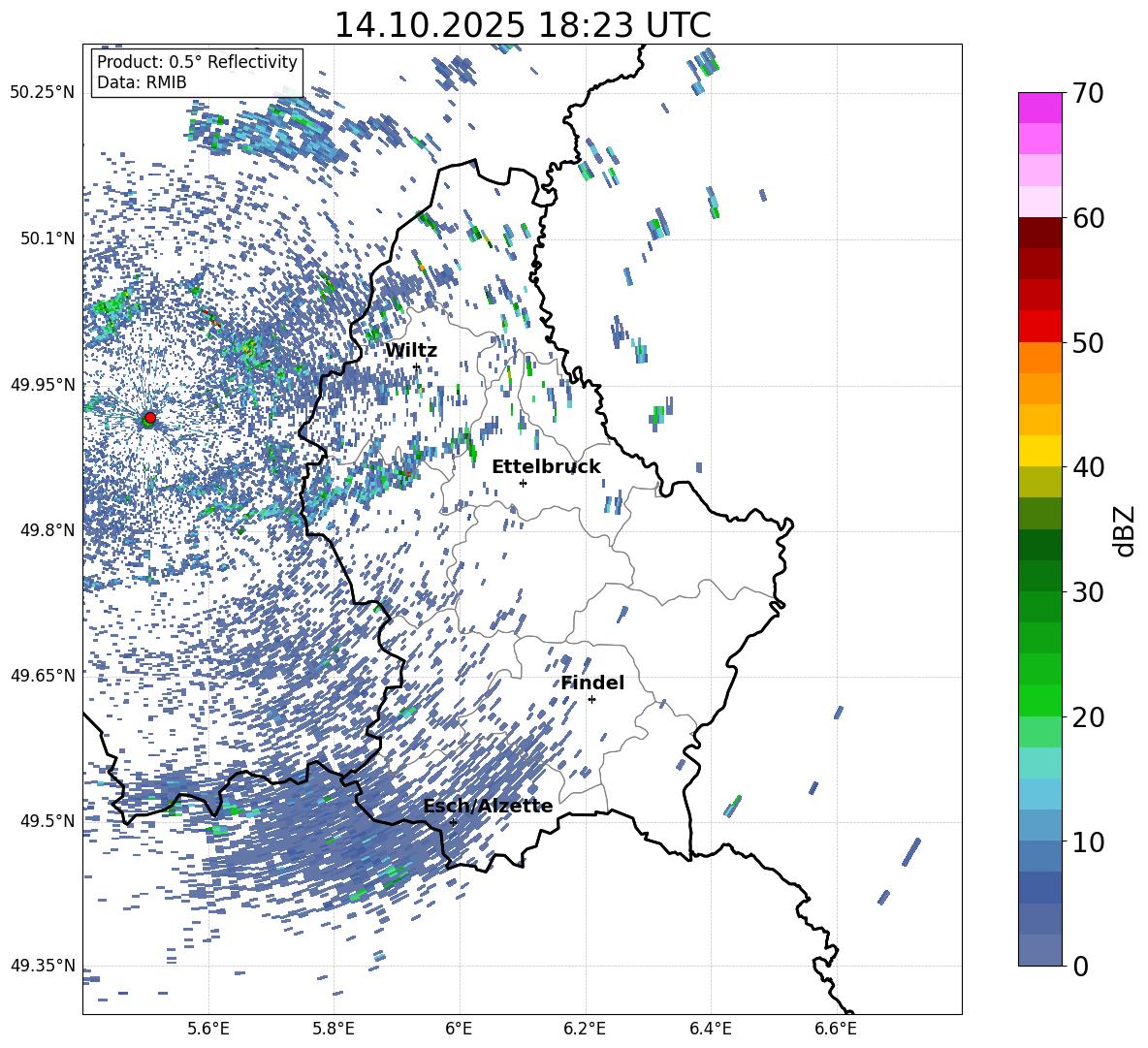Click the Data: RMIB text

[x=142, y=82]
